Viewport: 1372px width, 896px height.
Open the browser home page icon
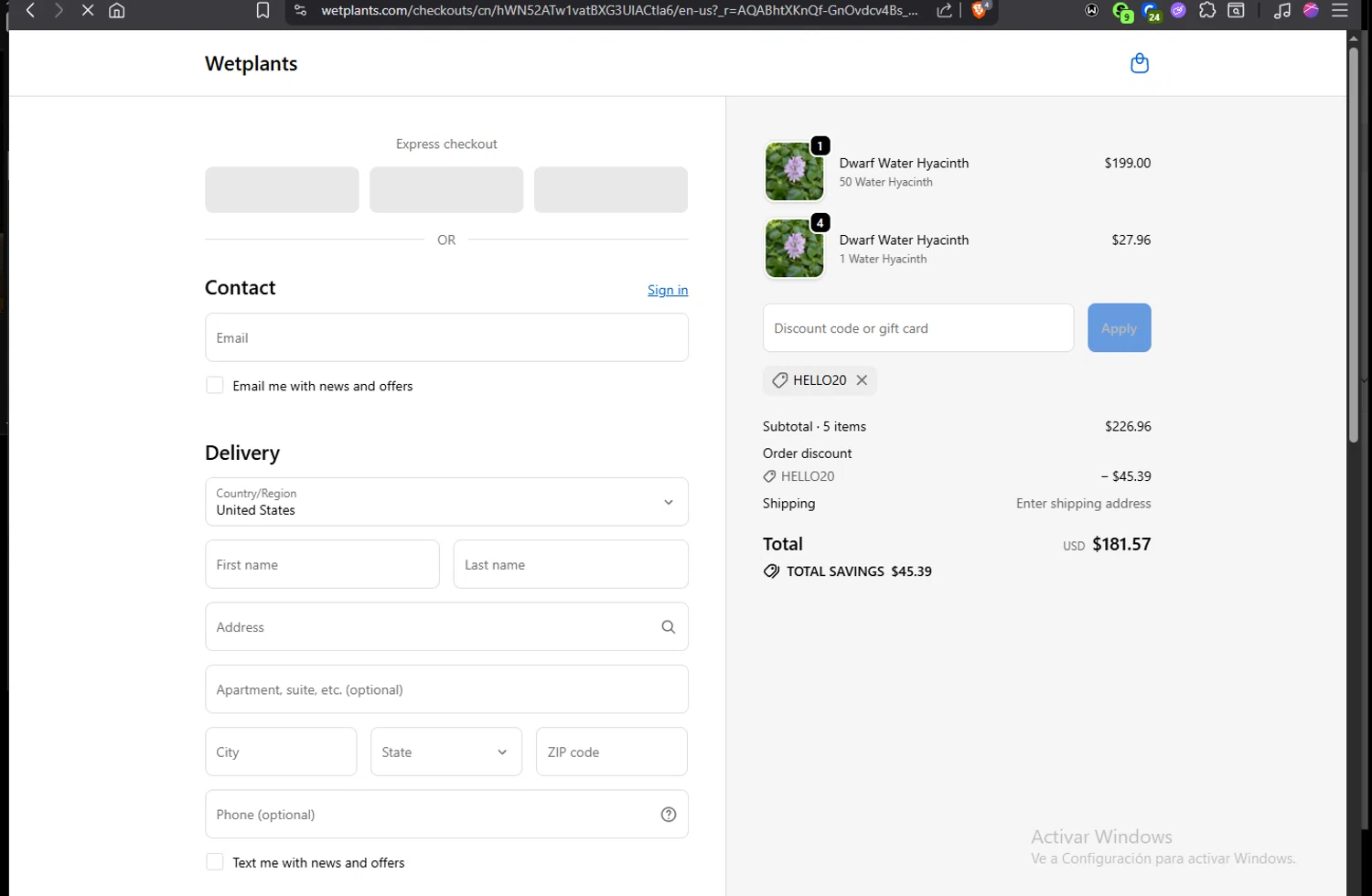point(117,10)
